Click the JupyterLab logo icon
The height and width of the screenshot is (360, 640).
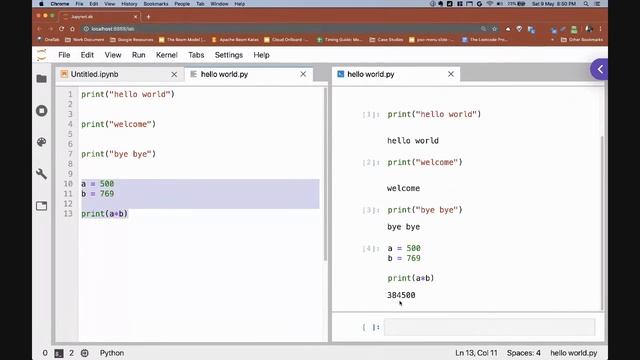point(42,55)
